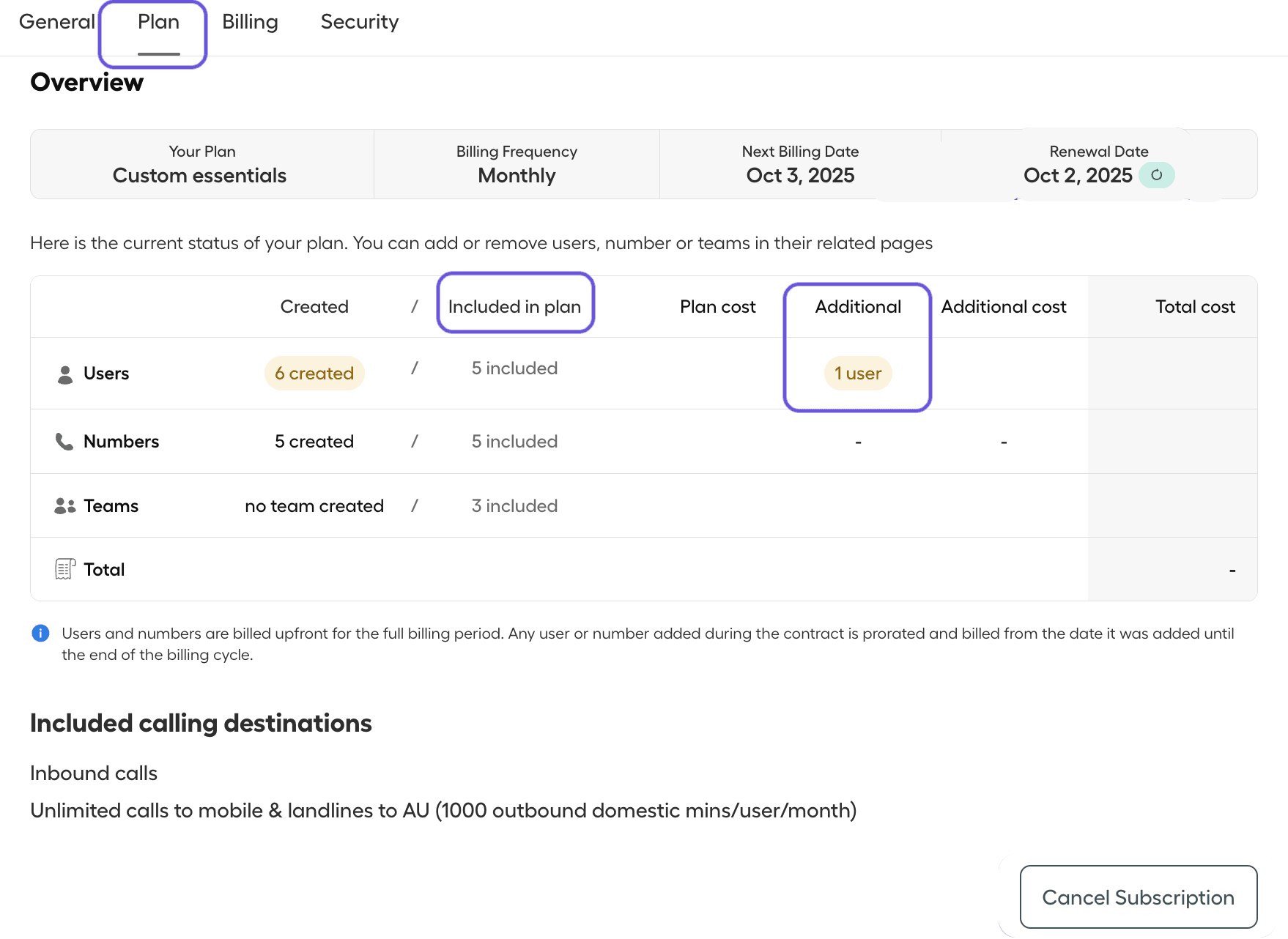Click the Total receipt icon
The height and width of the screenshot is (939, 1288).
(x=65, y=569)
